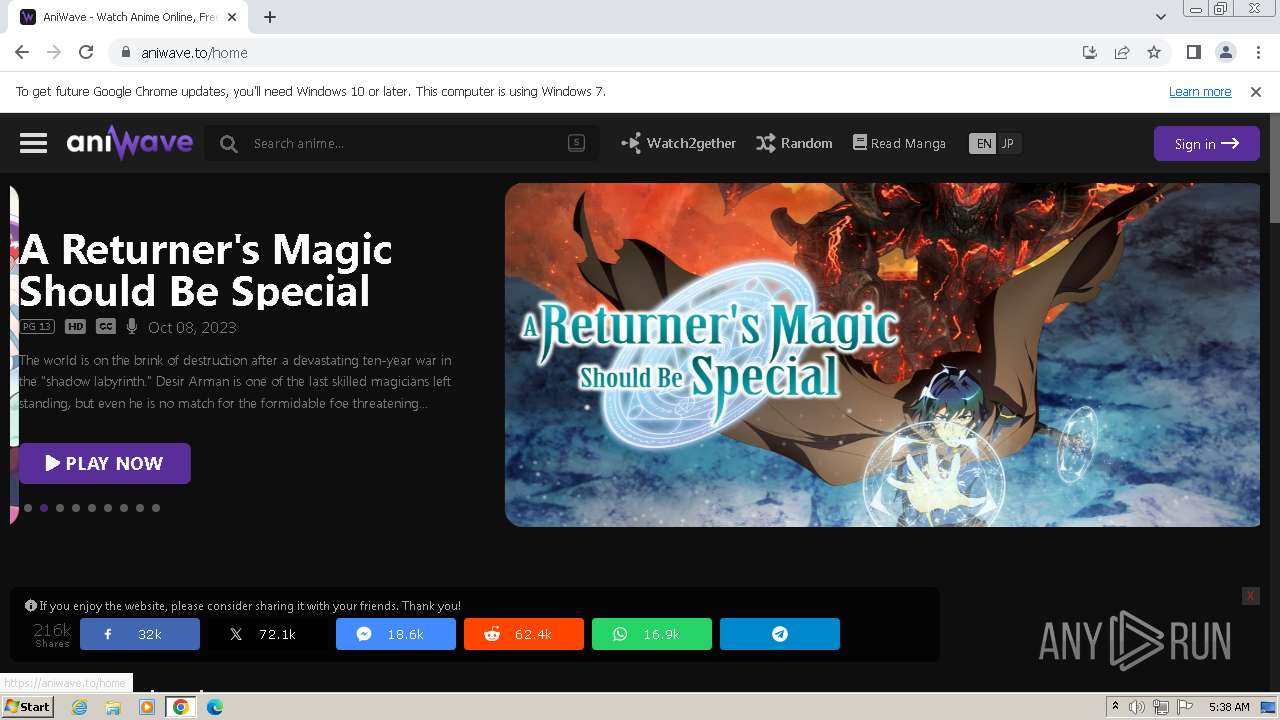This screenshot has height=720, width=1280.
Task: Click the Windows Start button
Action: click(27, 707)
